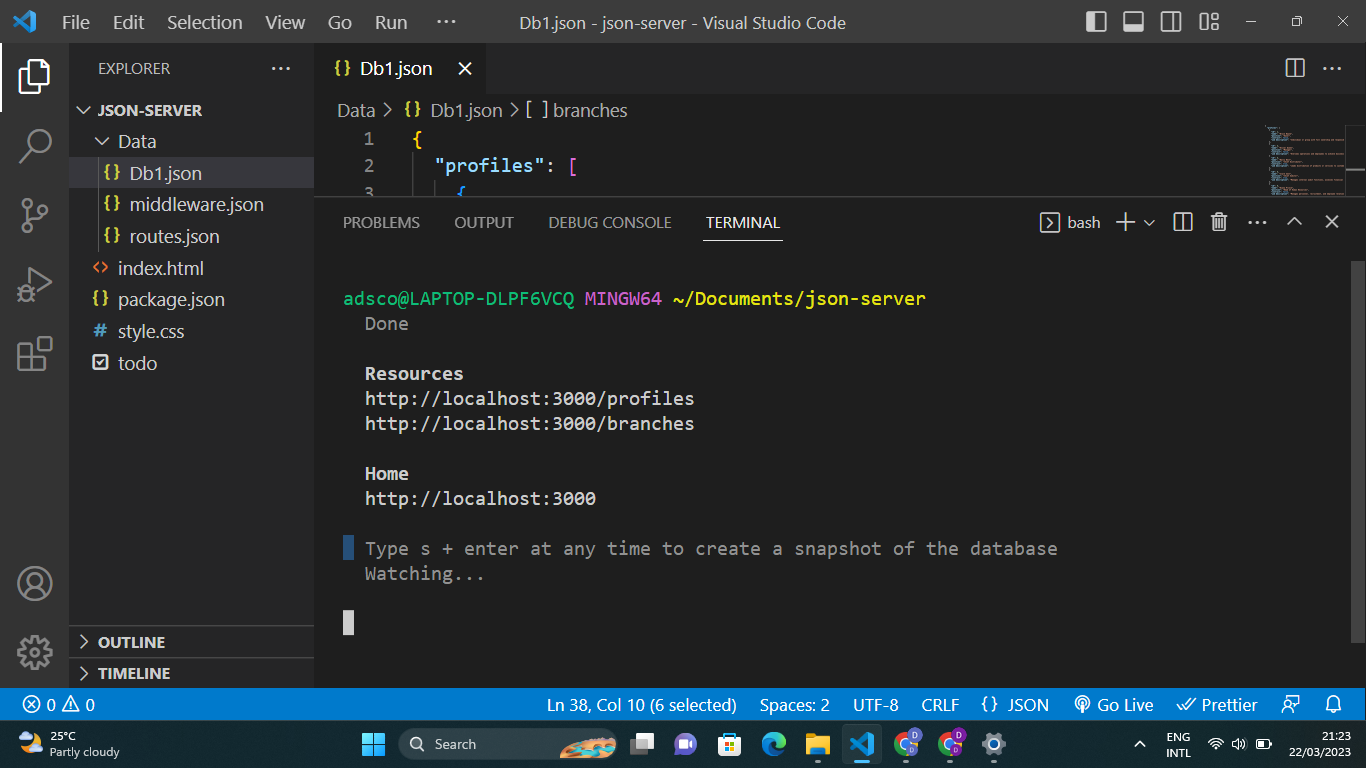This screenshot has height=768, width=1366.
Task: Split the terminal
Action: [x=1183, y=222]
